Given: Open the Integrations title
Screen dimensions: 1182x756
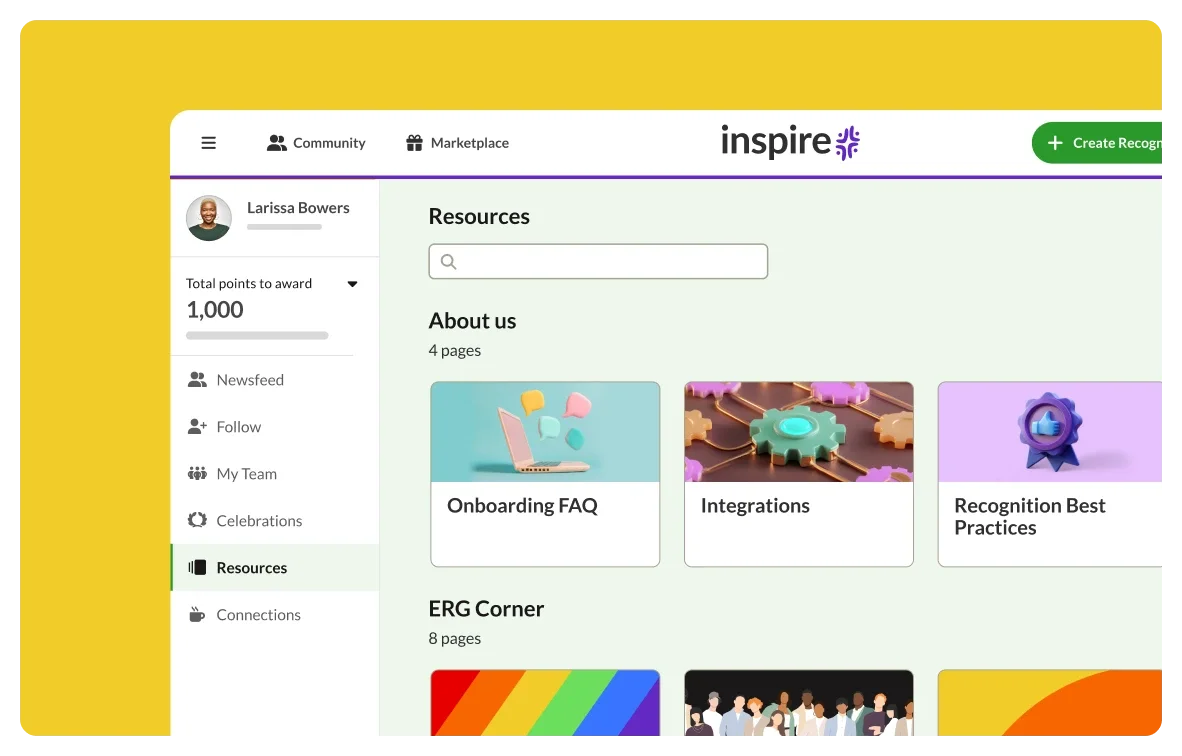Looking at the screenshot, I should coord(755,505).
